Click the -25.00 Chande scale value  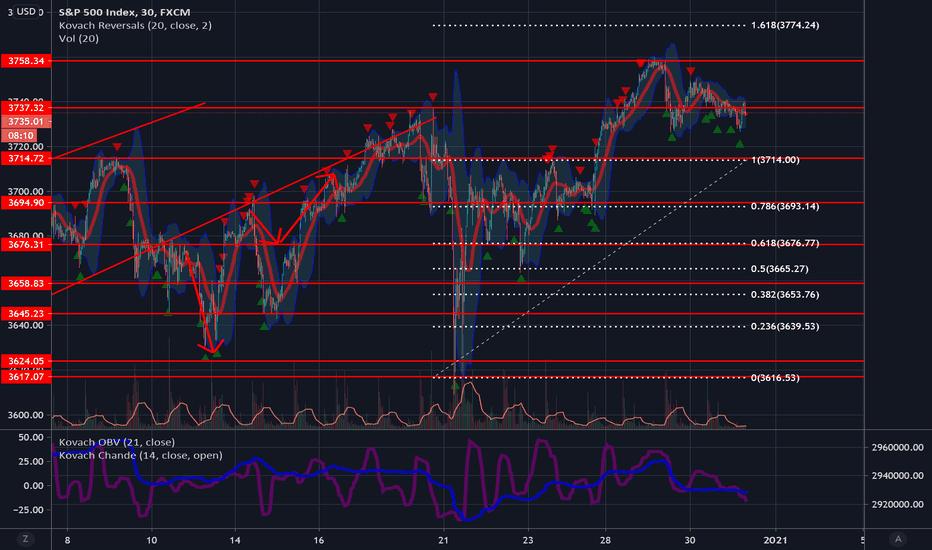coord(27,510)
